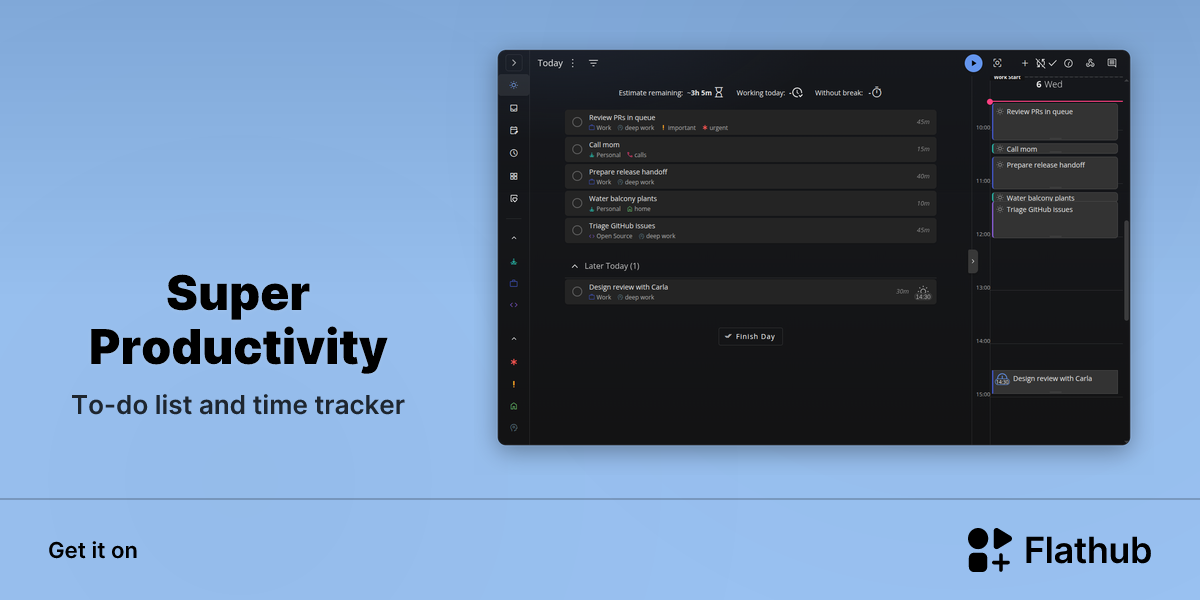The image size is (1200, 600).
Task: Open Triage GitHub issues schedule block
Action: (x=1055, y=221)
